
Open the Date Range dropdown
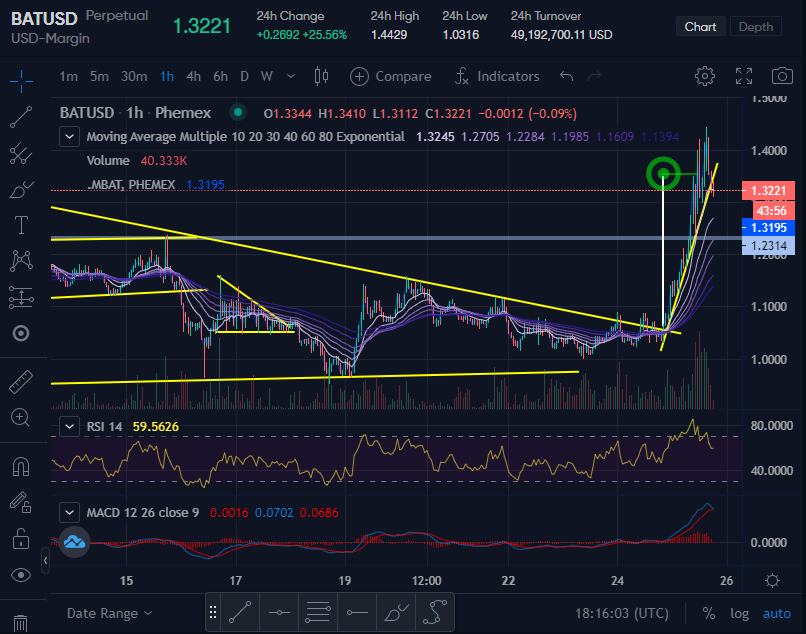pyautogui.click(x=109, y=613)
